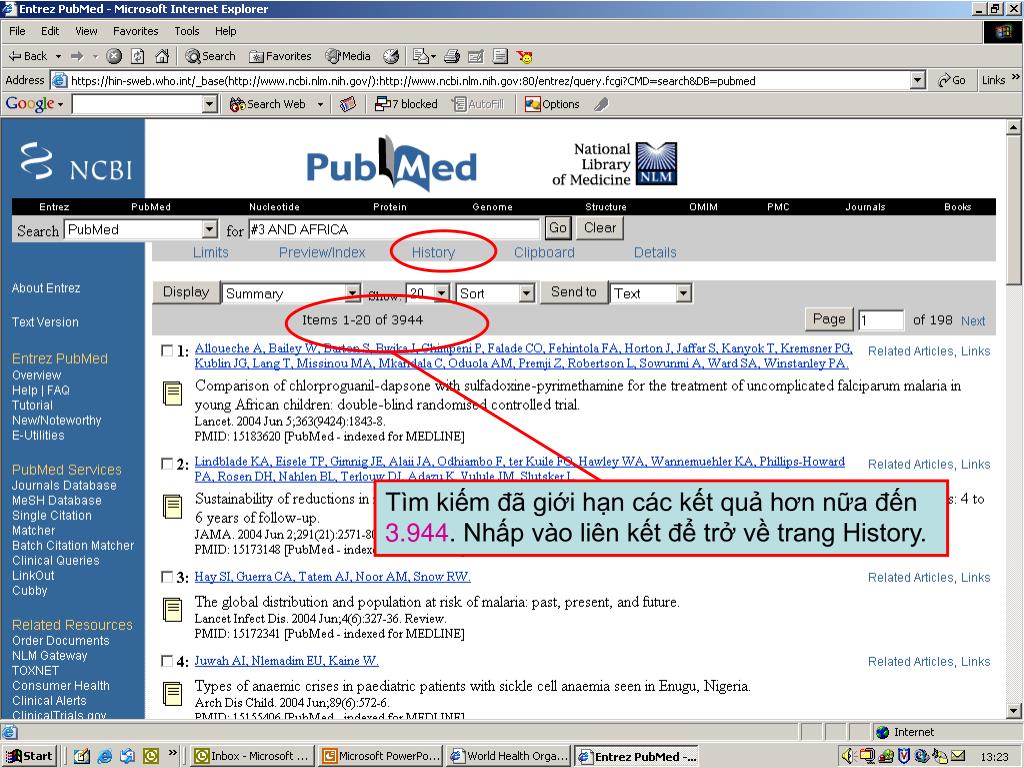This screenshot has height=768, width=1024.
Task: Open the File menu
Action: tap(17, 31)
